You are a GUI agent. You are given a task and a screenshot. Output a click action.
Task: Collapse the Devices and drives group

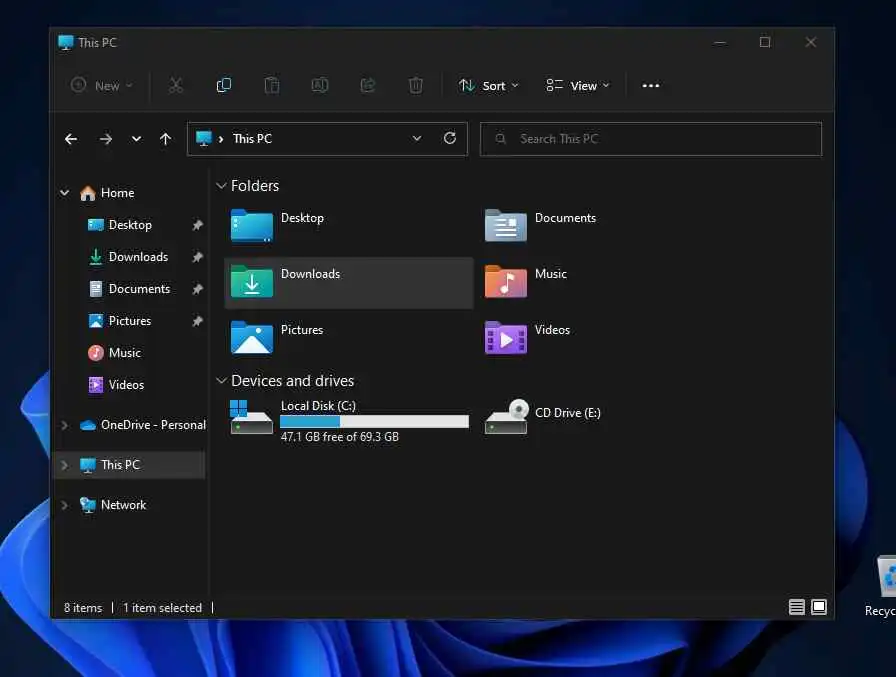(x=221, y=380)
